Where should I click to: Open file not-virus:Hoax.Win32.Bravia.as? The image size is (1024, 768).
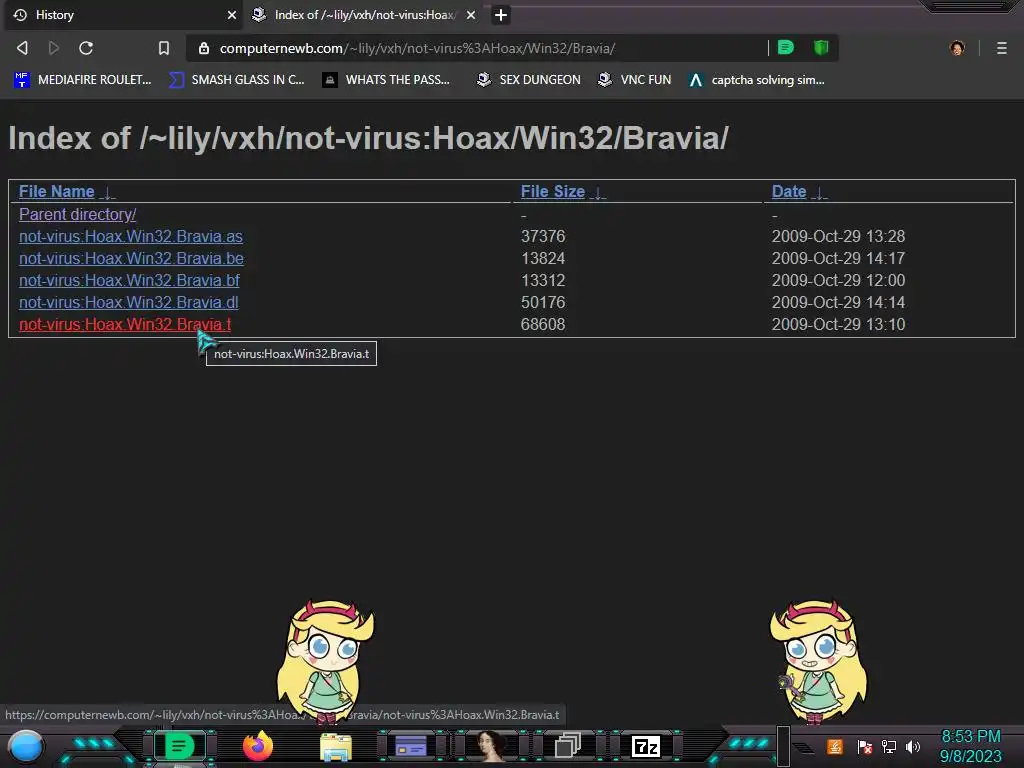click(131, 236)
